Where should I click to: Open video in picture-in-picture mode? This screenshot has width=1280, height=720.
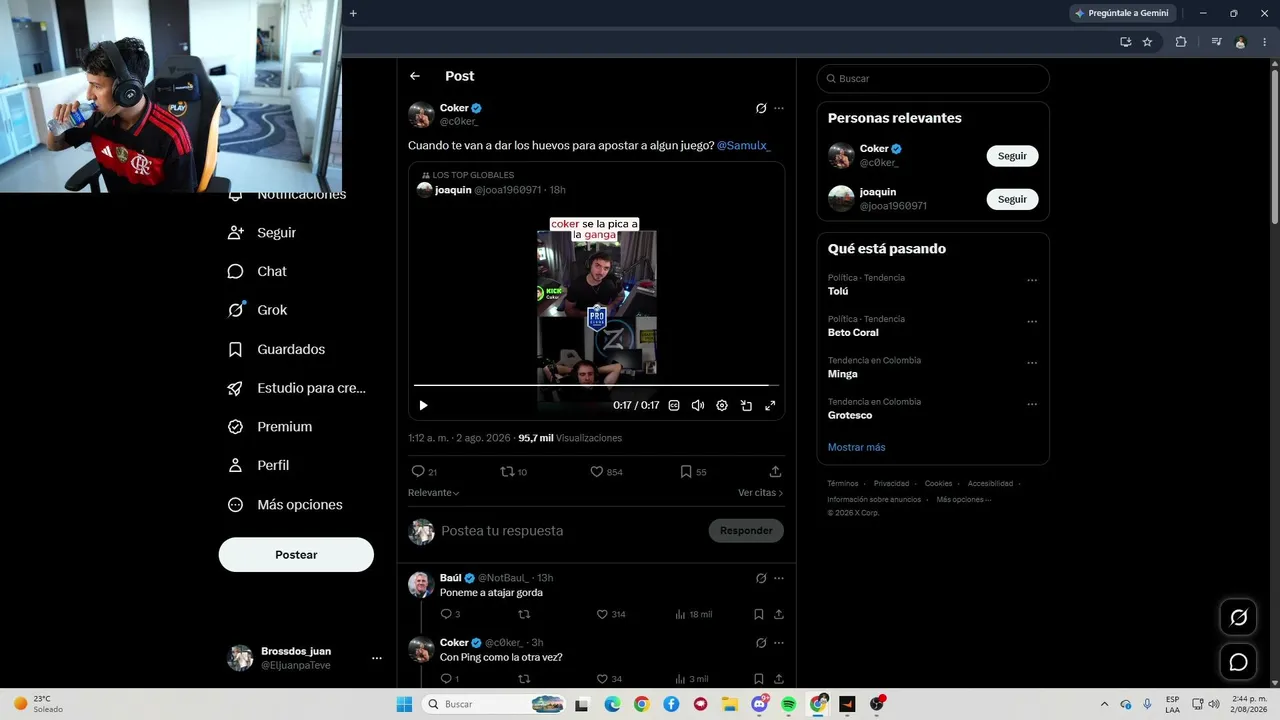(x=746, y=405)
